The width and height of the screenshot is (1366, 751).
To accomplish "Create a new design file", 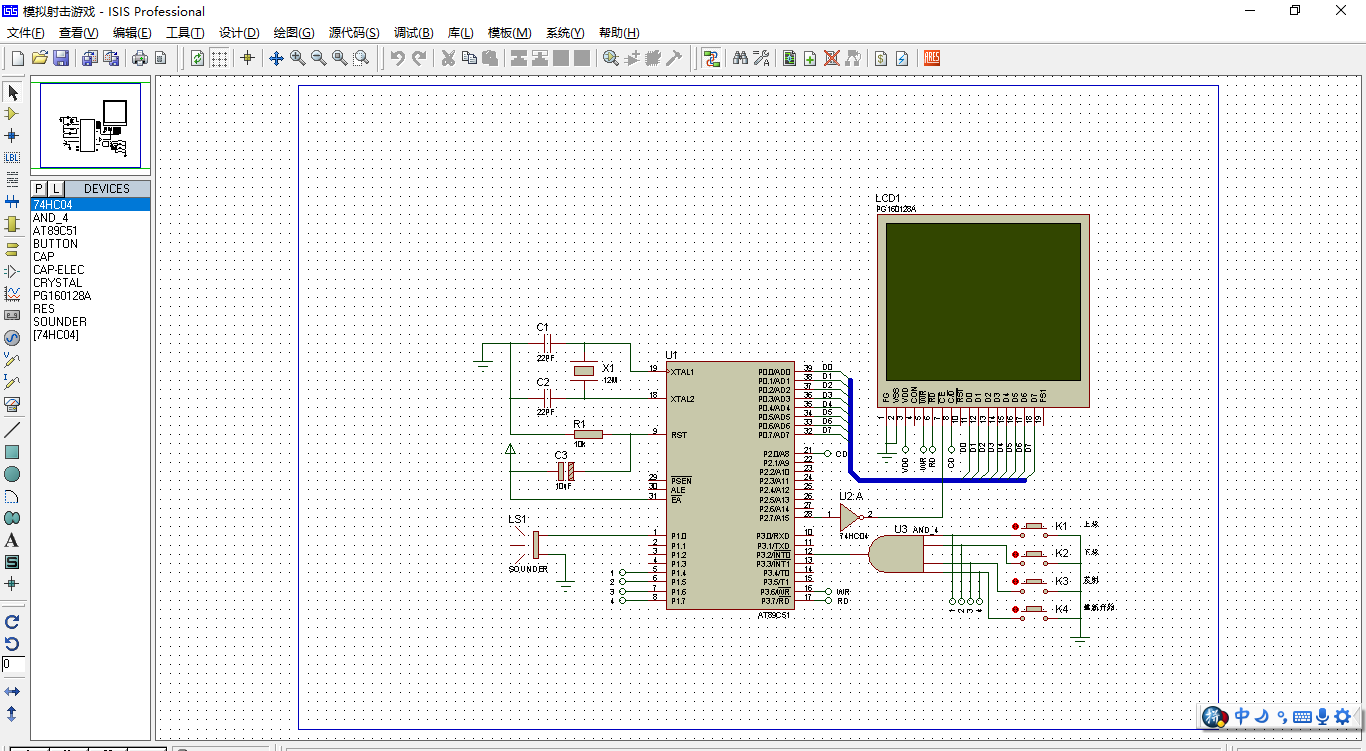I will click(18, 59).
